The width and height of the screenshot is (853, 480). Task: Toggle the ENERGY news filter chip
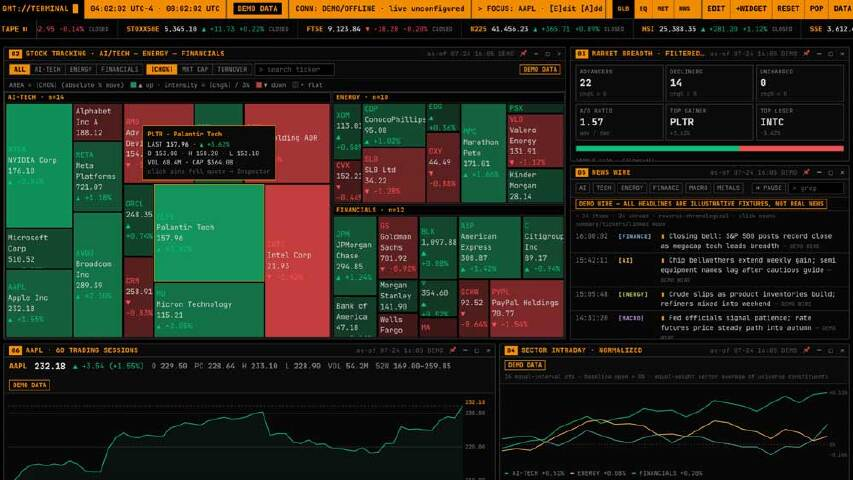coord(632,188)
